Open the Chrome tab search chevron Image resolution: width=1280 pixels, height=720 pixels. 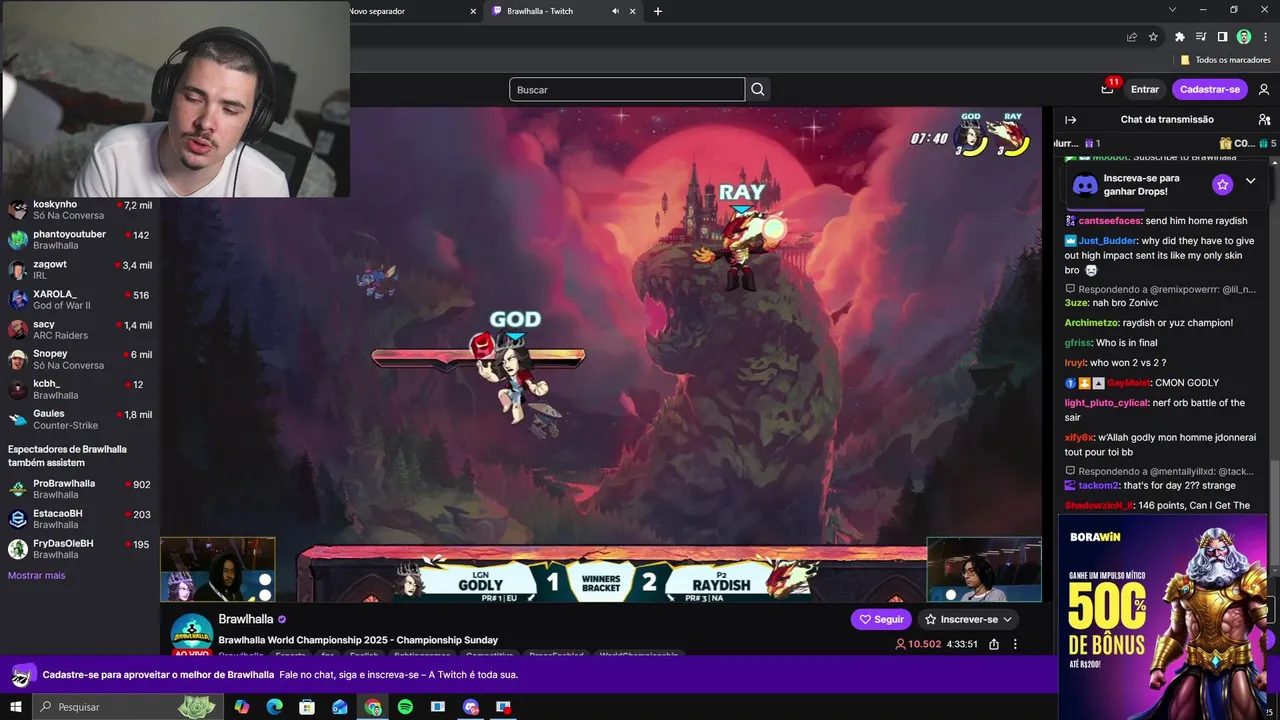(x=1173, y=10)
